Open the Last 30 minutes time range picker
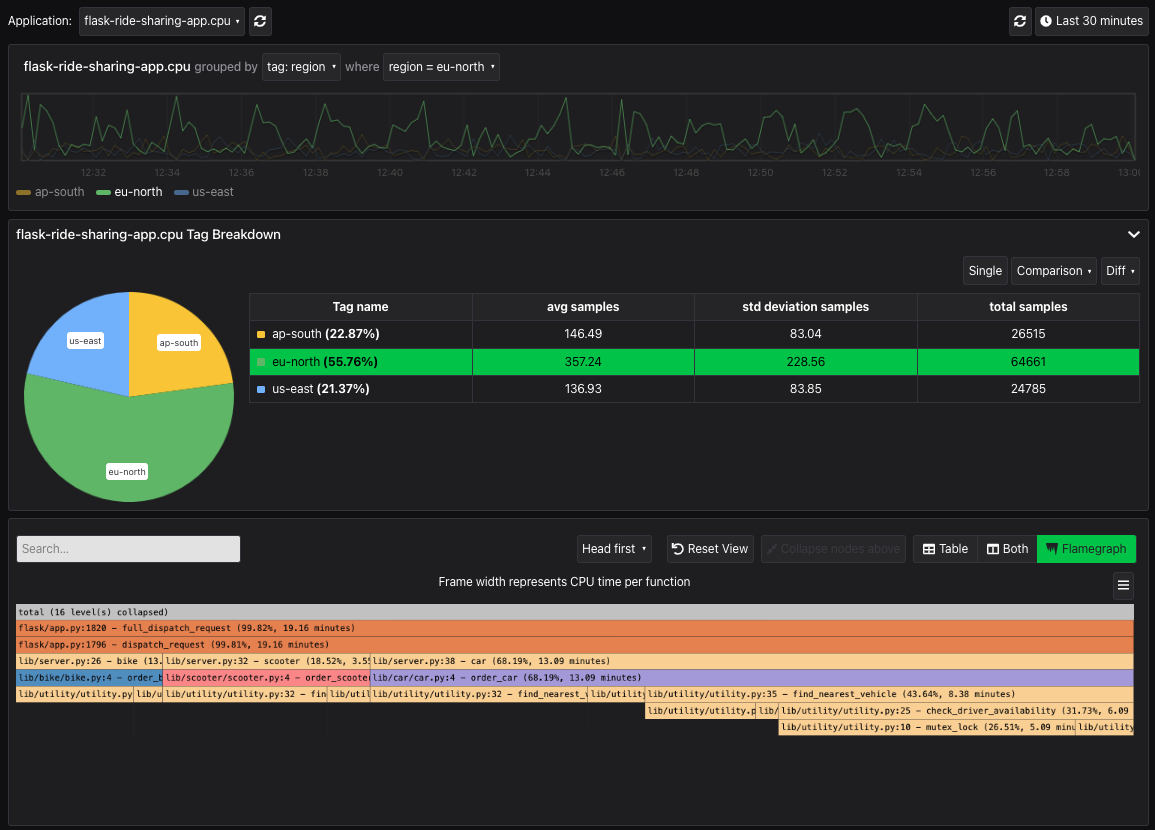Image resolution: width=1155 pixels, height=830 pixels. 1092,21
